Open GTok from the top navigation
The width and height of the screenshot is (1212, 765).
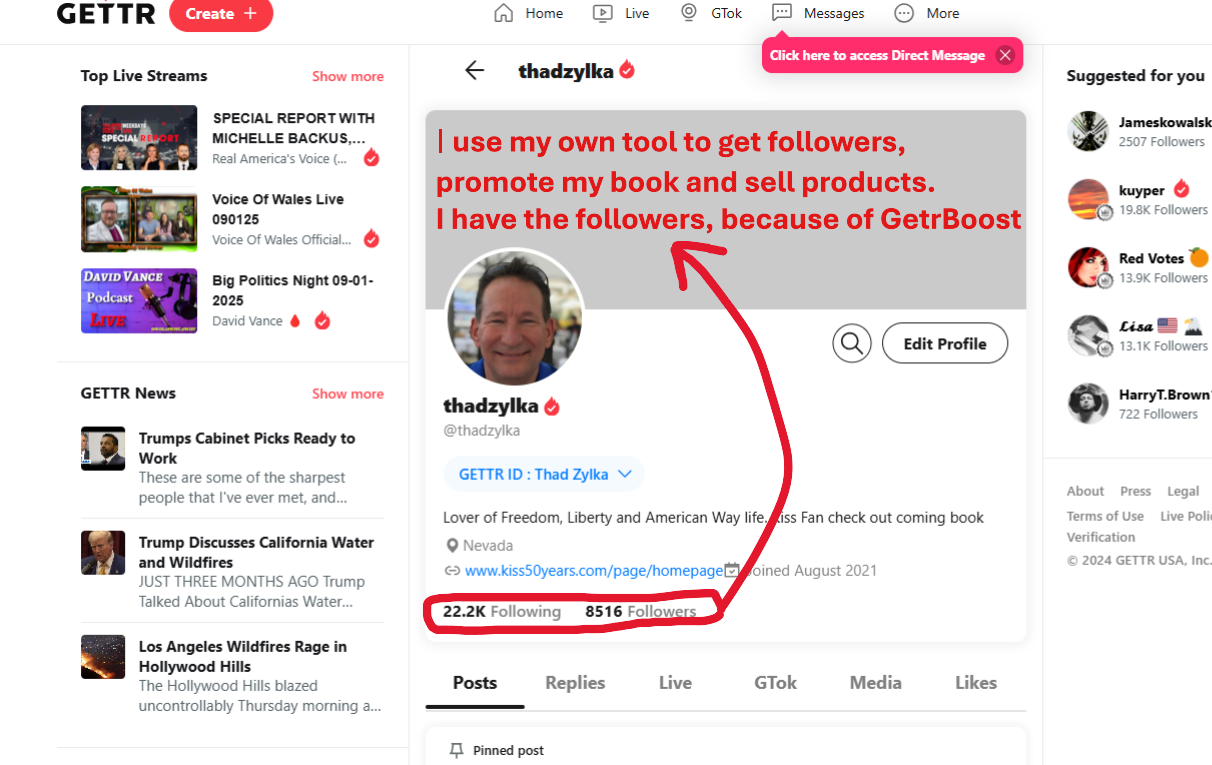click(x=711, y=13)
